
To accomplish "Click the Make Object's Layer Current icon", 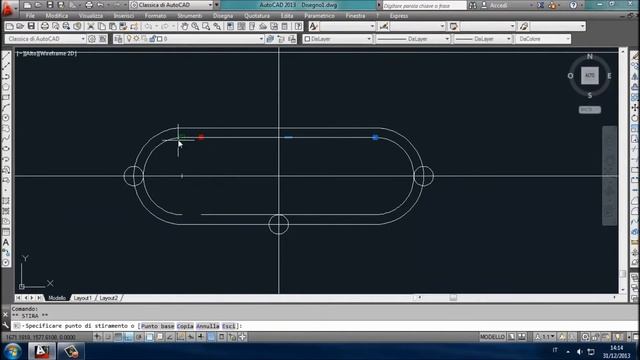I will (270, 39).
